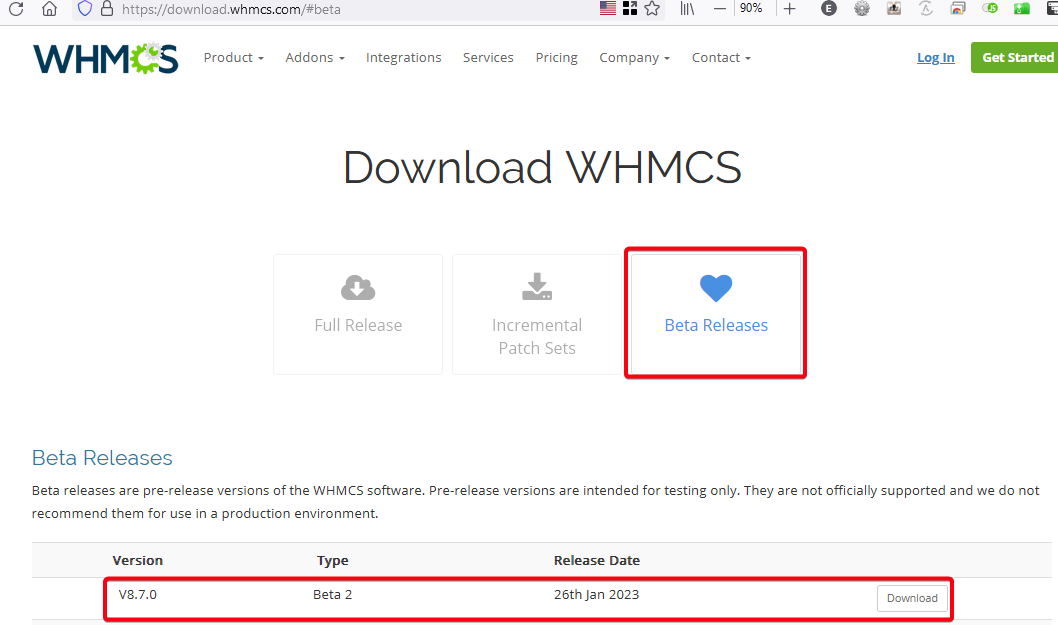
Task: Reset zoom level showing 90%
Action: click(751, 8)
